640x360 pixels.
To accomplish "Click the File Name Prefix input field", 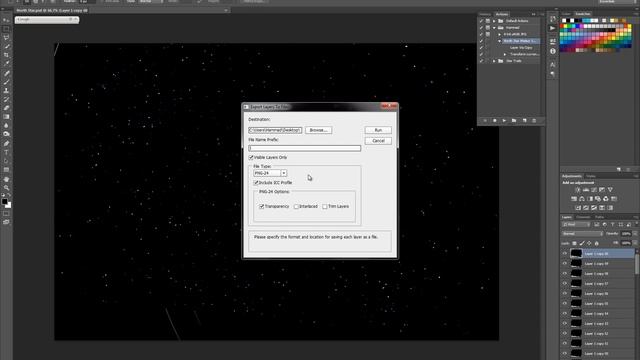I will [304, 148].
